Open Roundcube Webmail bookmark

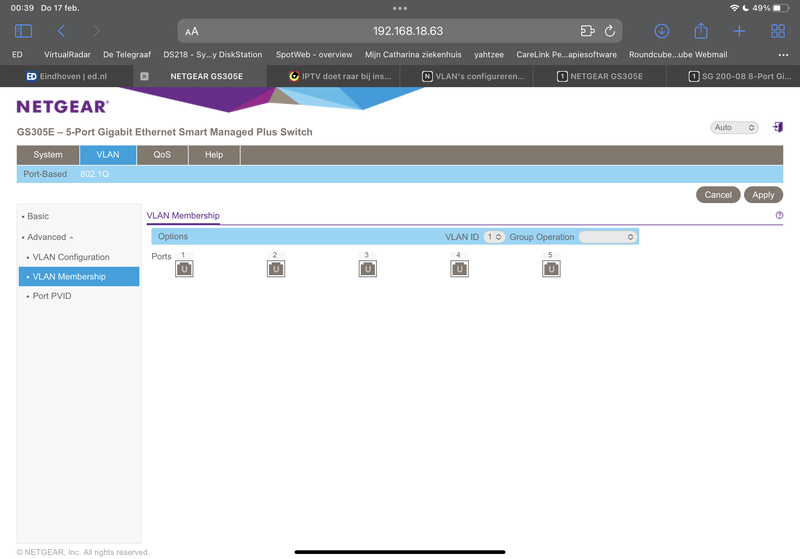pos(678,55)
